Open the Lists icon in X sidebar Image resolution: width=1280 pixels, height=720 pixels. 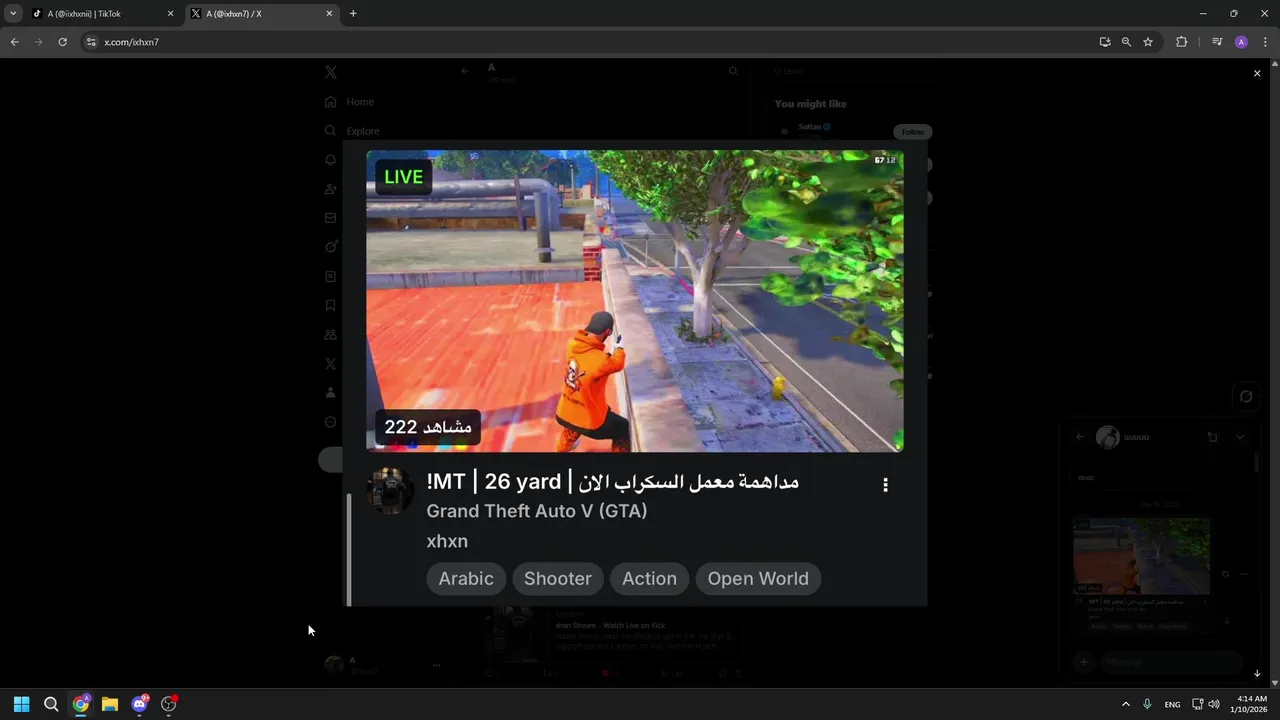[x=331, y=276]
